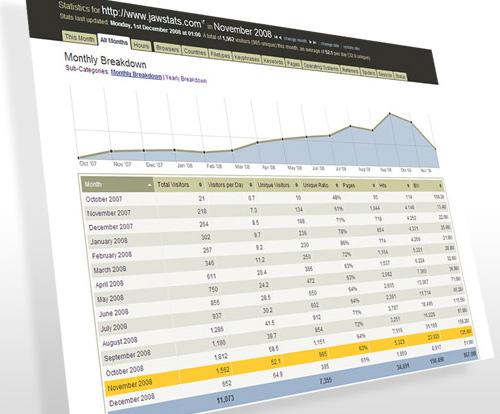Image resolution: width=500 pixels, height=414 pixels.
Task: Open the Browsers tab
Action: (x=167, y=49)
